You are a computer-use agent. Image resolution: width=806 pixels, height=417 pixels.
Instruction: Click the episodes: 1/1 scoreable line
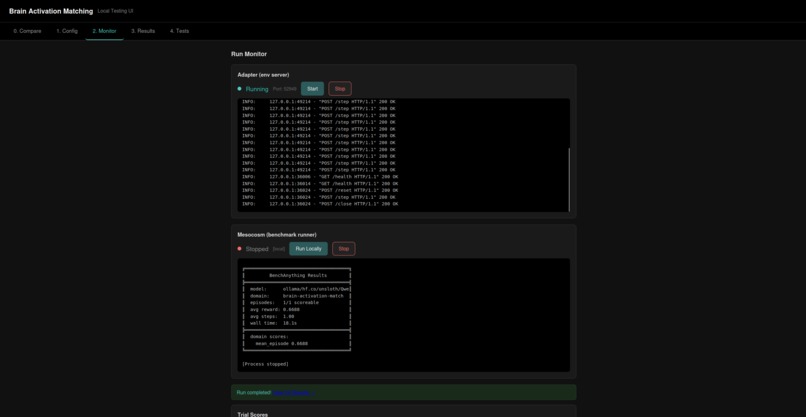(x=284, y=303)
